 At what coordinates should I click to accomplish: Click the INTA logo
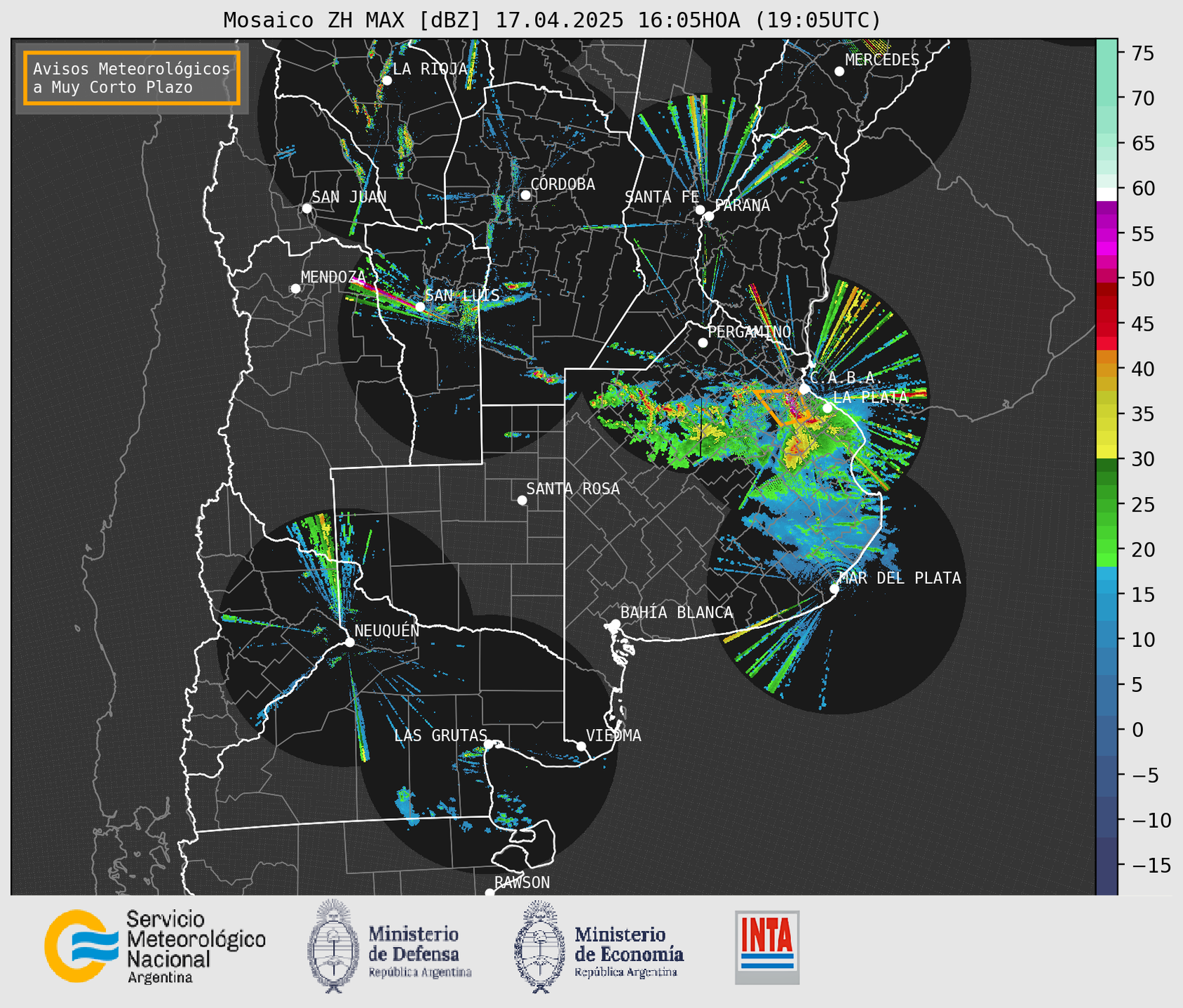[767, 947]
